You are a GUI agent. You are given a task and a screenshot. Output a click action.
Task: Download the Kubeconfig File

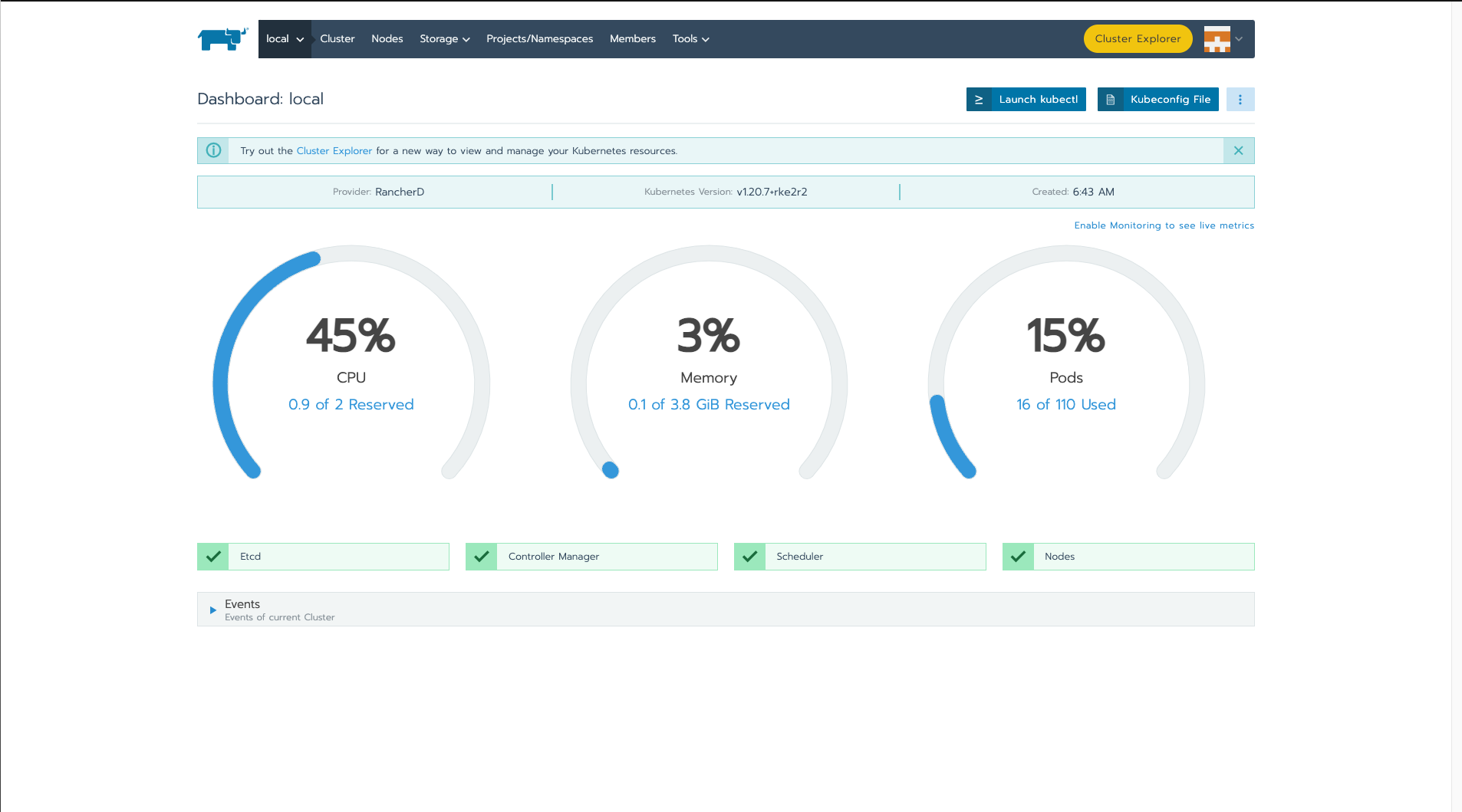point(1157,100)
